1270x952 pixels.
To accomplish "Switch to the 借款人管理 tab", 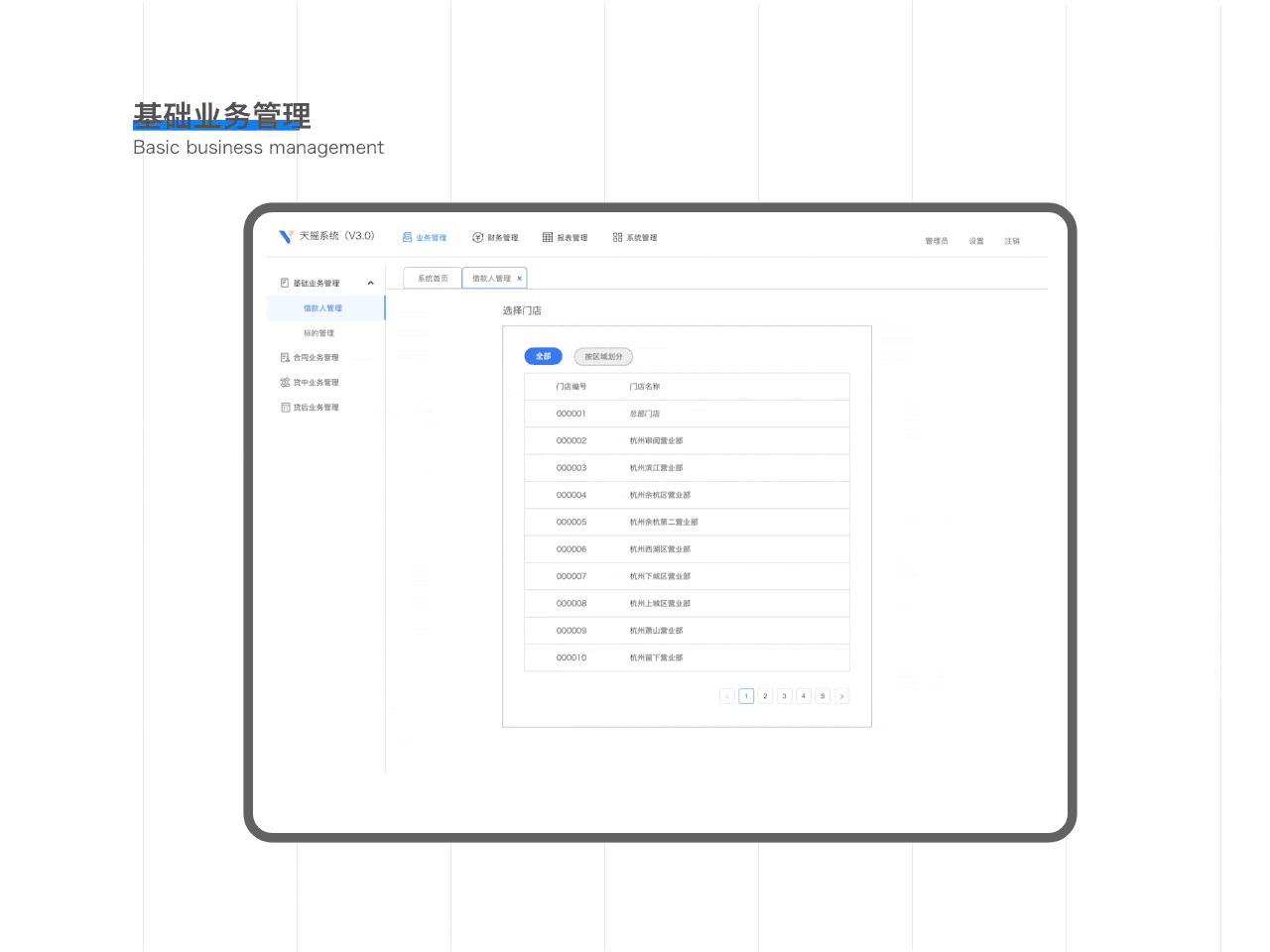I will (494, 279).
